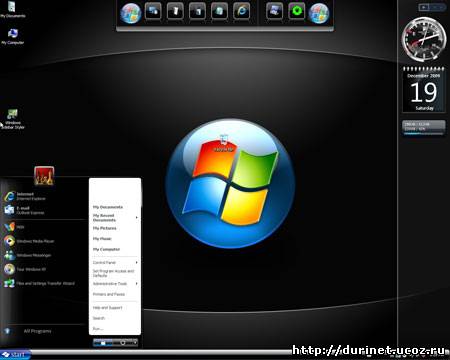This screenshot has width=450, height=360.
Task: Open Printers and Faxes
Action: [x=109, y=294]
